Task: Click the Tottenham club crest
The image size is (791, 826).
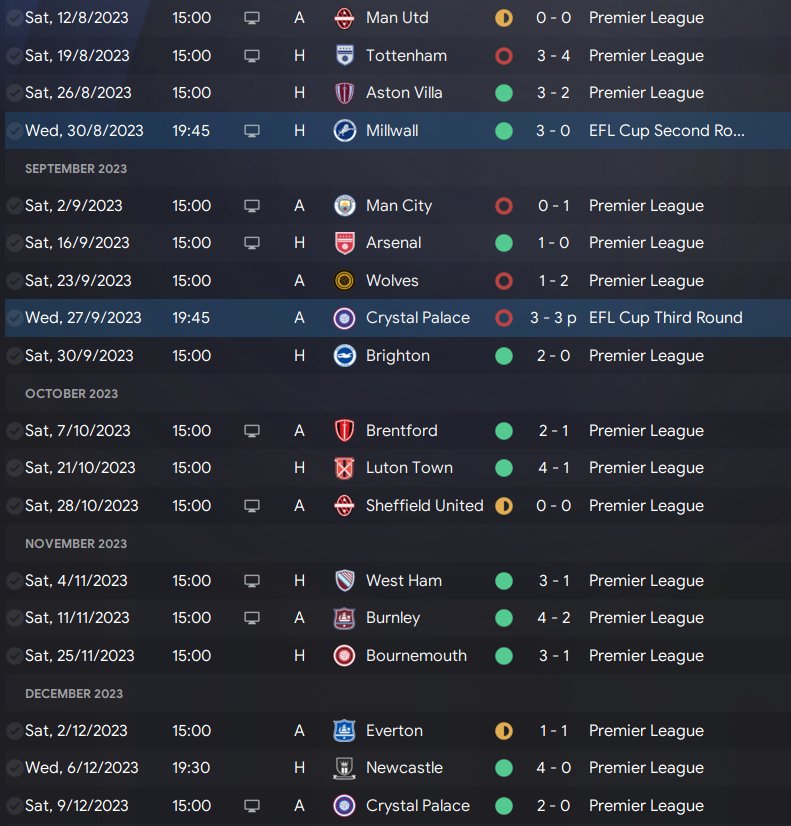Action: pos(345,56)
